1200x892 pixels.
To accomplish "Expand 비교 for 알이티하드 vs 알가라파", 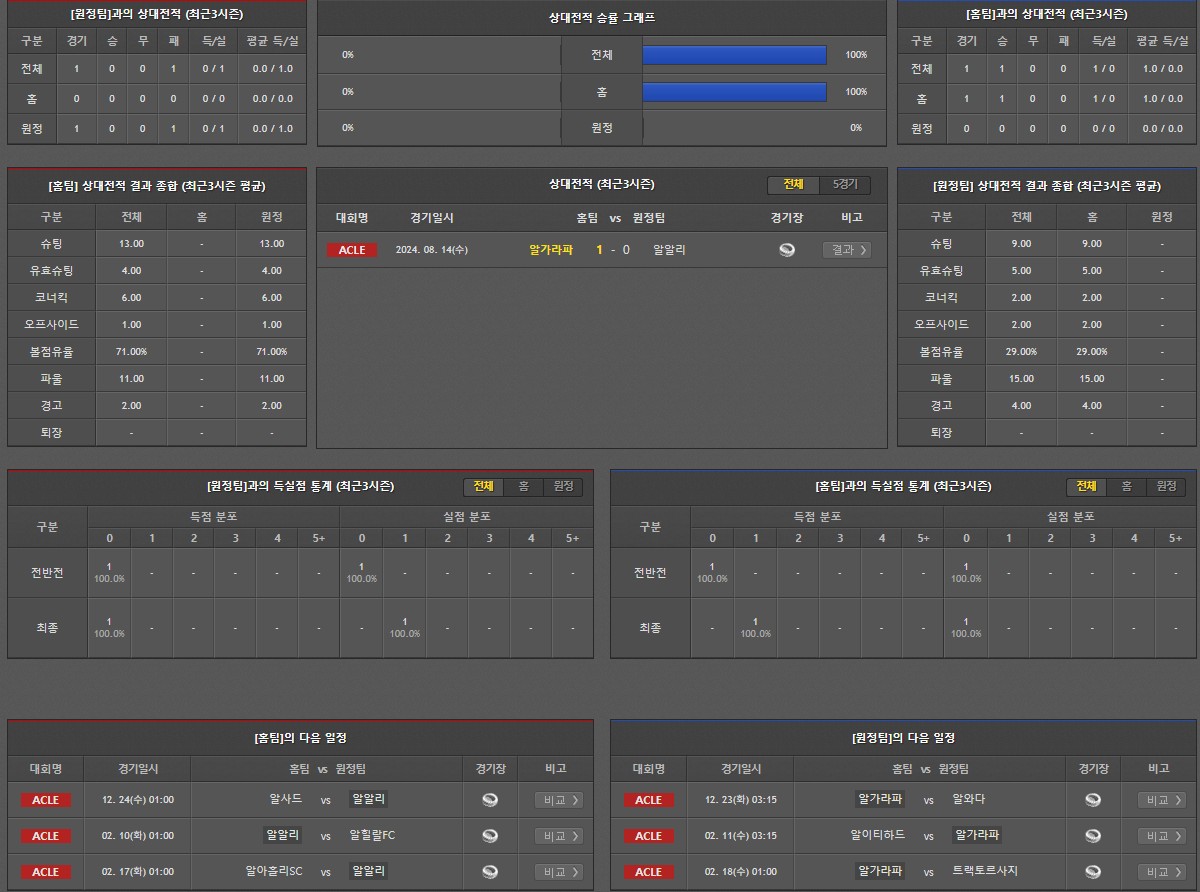I will [x=1162, y=836].
